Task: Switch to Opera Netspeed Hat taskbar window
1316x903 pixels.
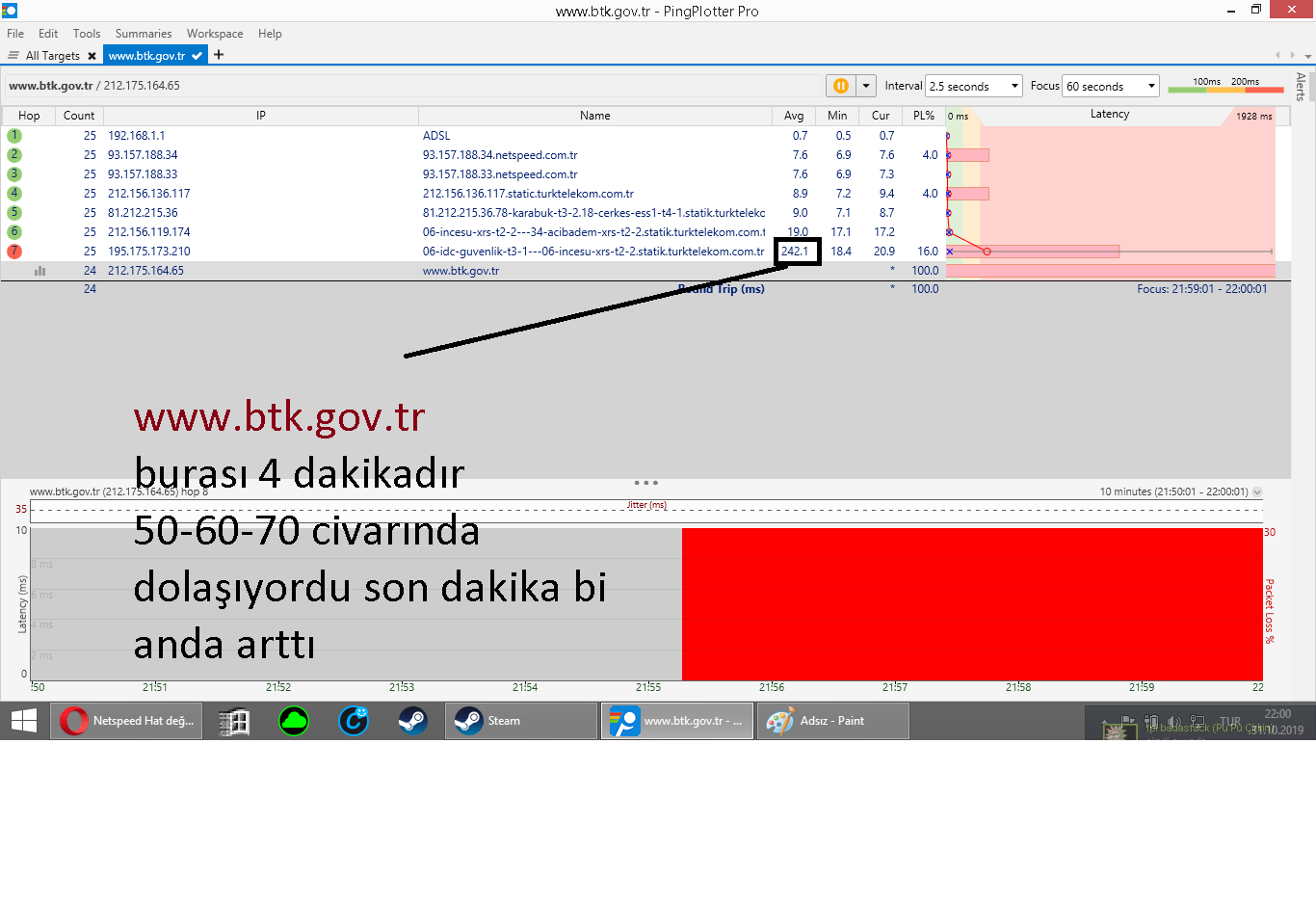Action: pyautogui.click(x=126, y=721)
